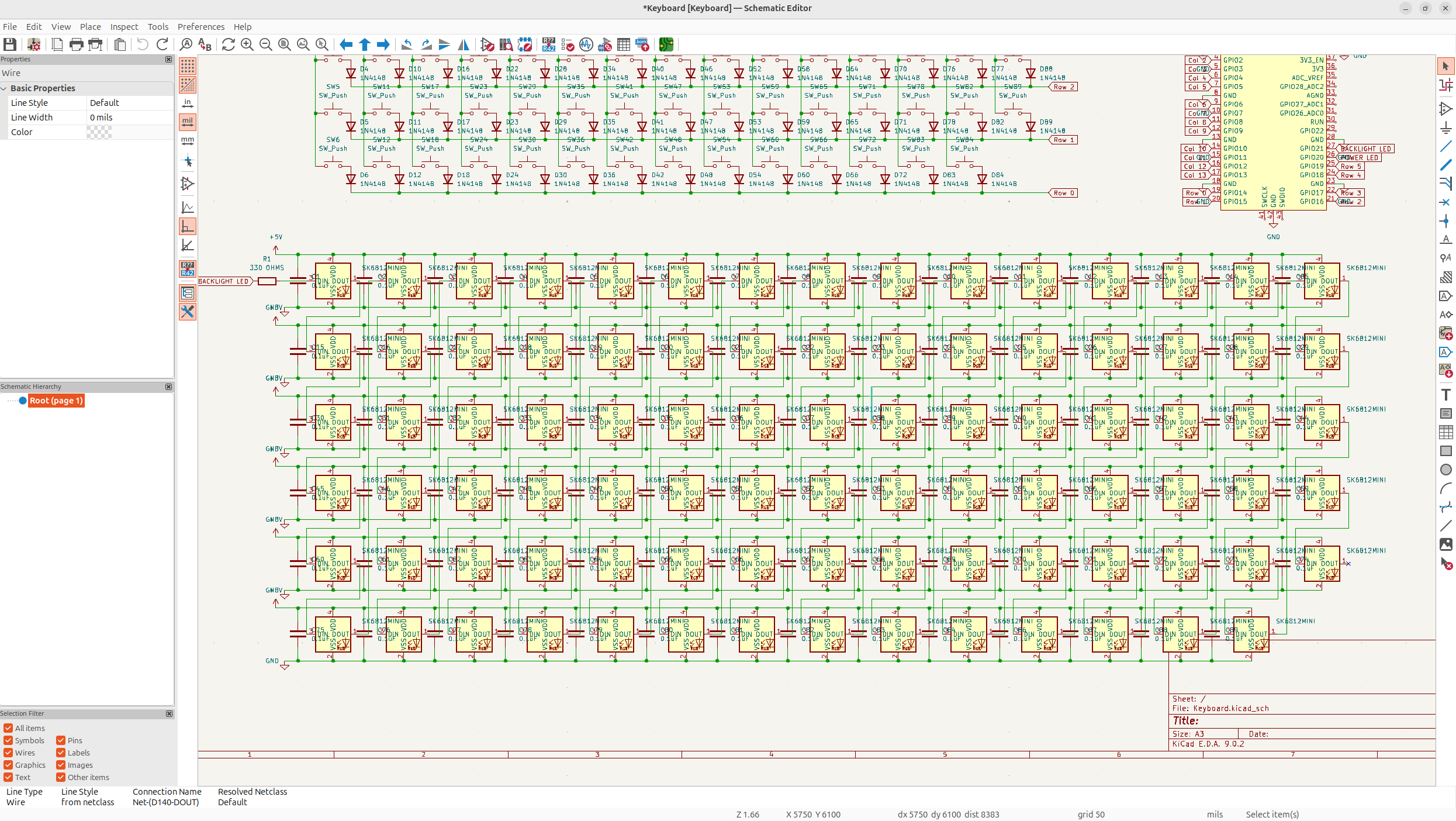Open the Annotate Schematic tool (R?? R42)
The image size is (1456, 821).
(548, 44)
